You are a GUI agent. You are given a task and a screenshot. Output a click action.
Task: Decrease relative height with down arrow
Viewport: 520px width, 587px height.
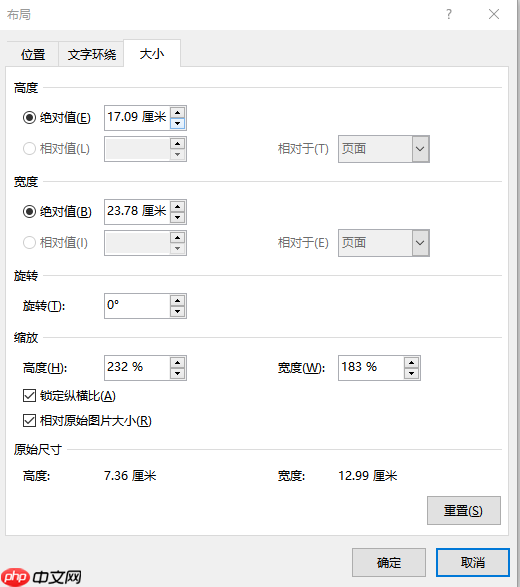tap(177, 154)
